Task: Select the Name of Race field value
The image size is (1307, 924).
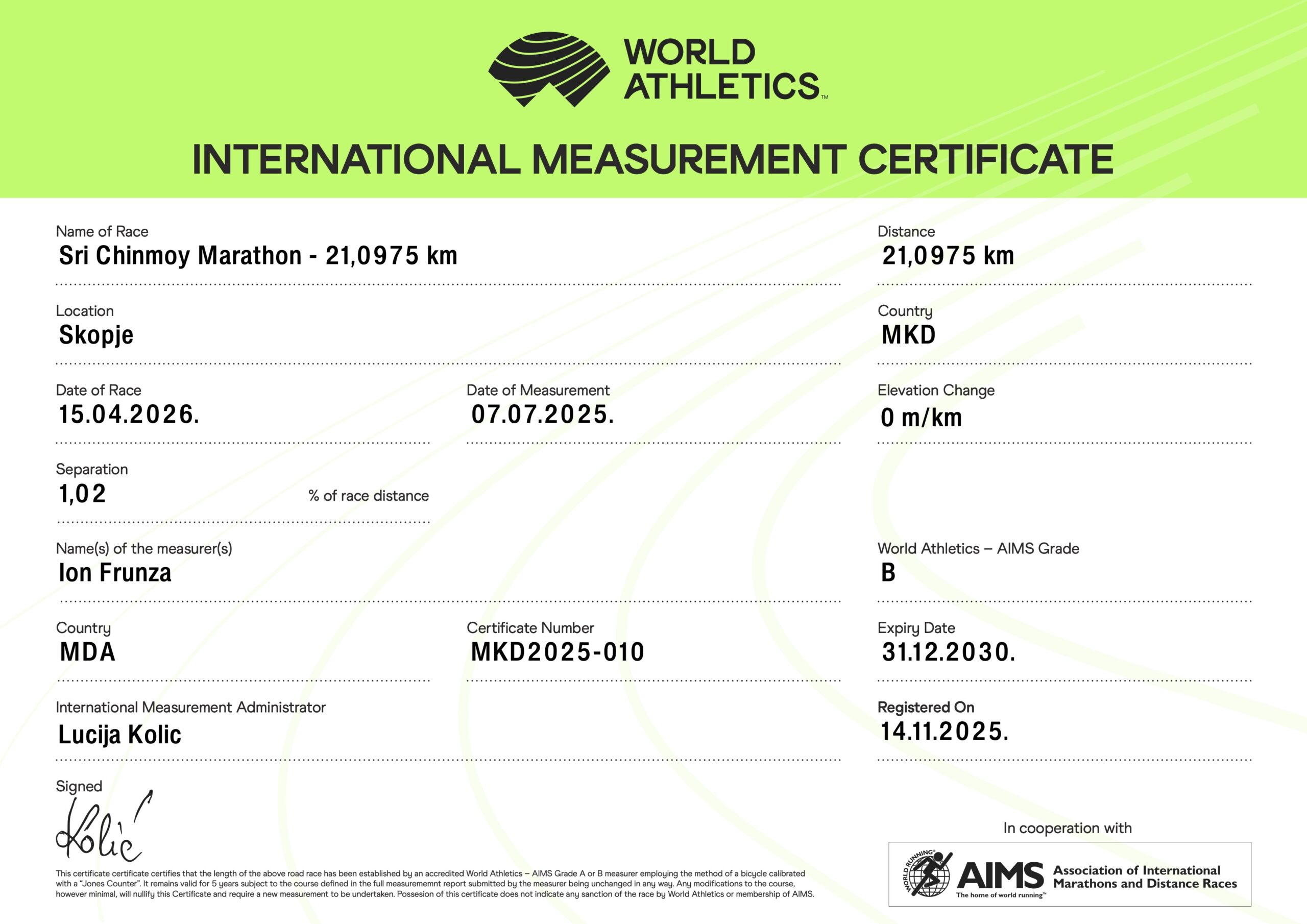Action: click(x=258, y=256)
